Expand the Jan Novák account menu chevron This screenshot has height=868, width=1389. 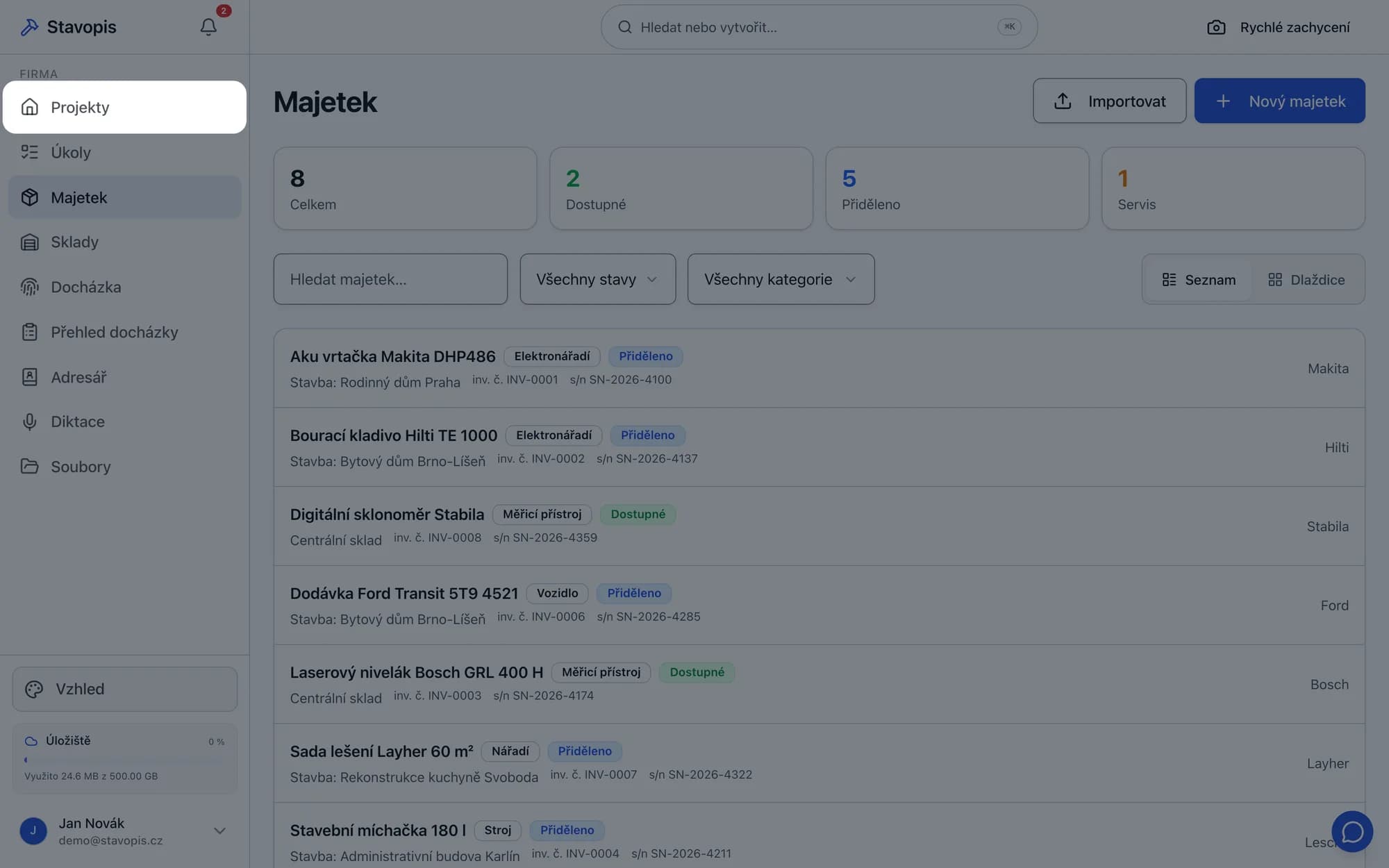(x=219, y=831)
